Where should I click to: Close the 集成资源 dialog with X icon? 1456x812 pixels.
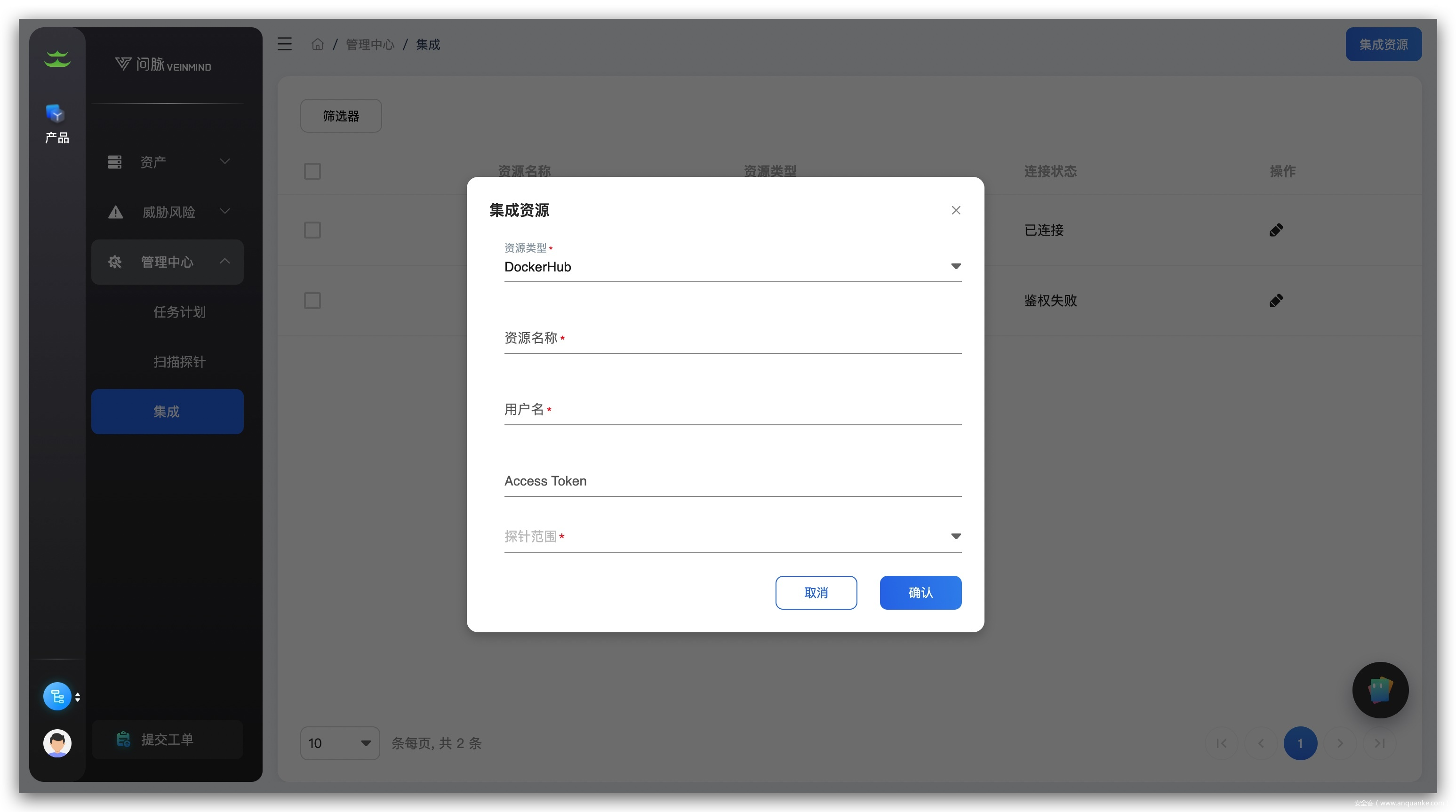point(955,210)
